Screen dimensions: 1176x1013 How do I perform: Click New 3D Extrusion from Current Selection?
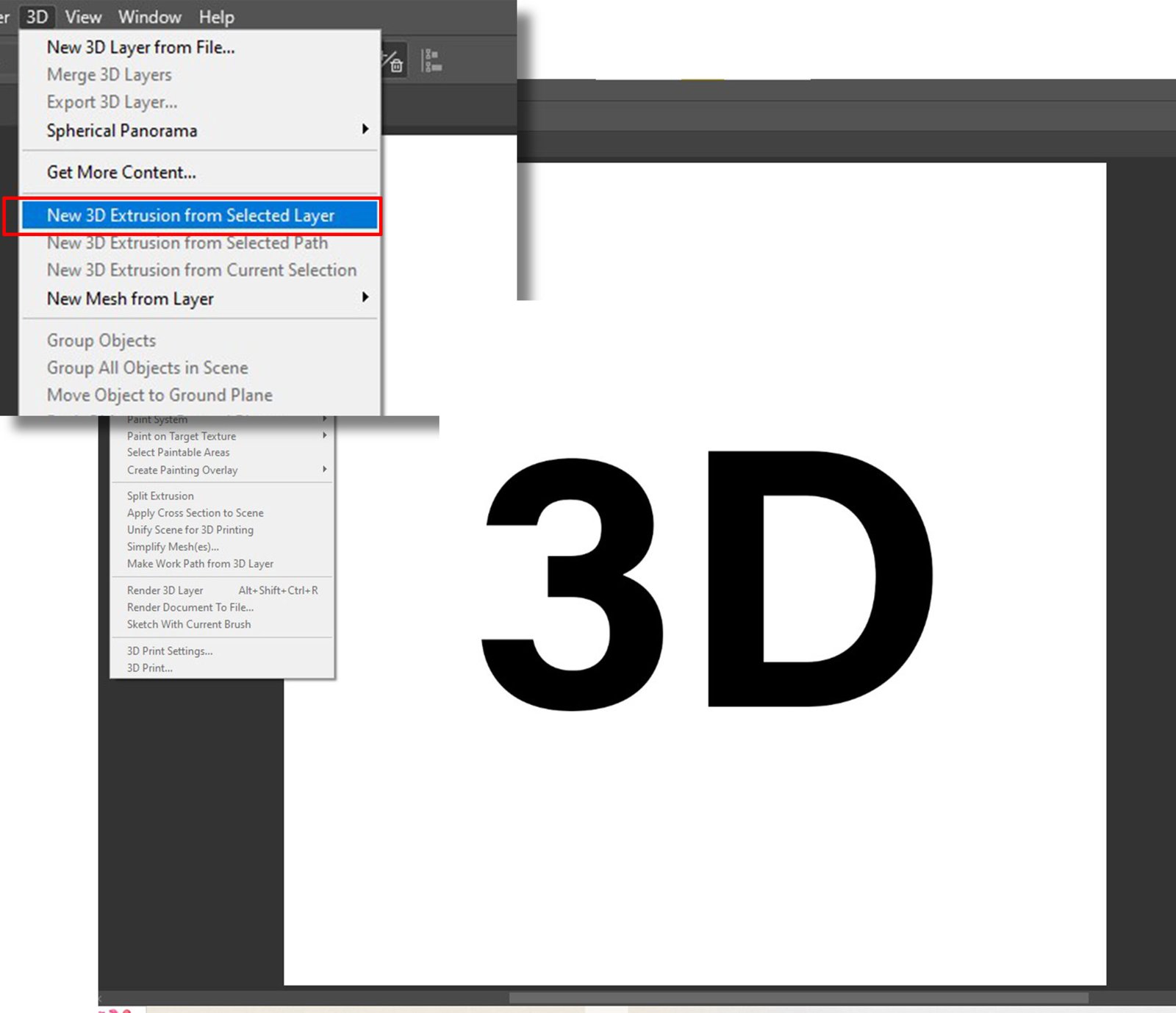199,270
